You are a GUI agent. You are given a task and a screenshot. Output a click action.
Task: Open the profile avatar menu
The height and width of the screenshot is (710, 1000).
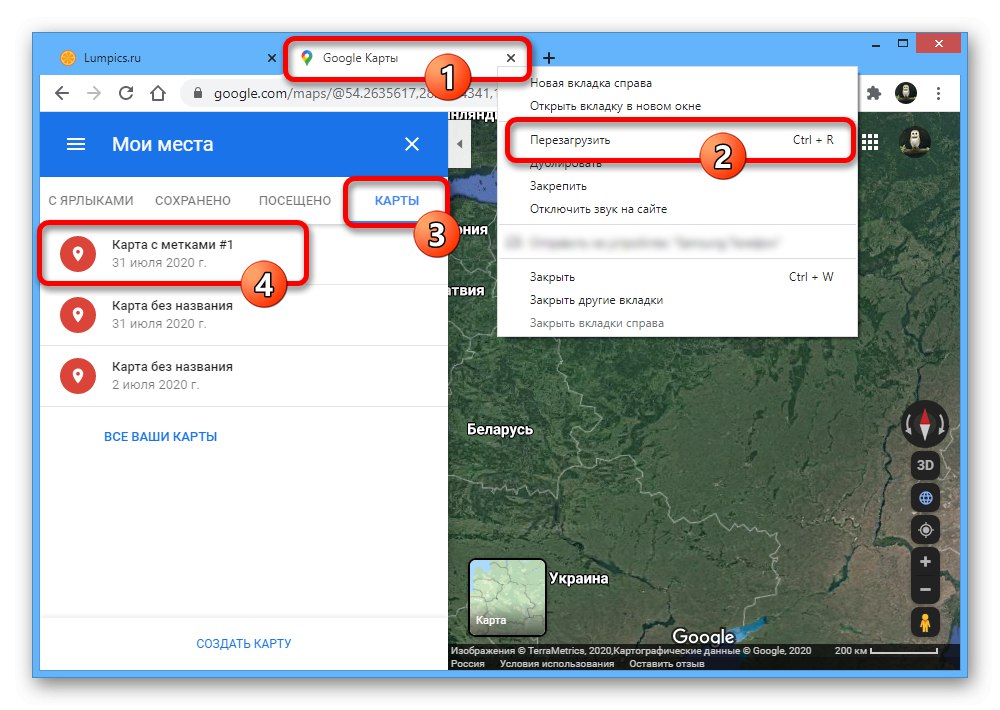click(906, 92)
